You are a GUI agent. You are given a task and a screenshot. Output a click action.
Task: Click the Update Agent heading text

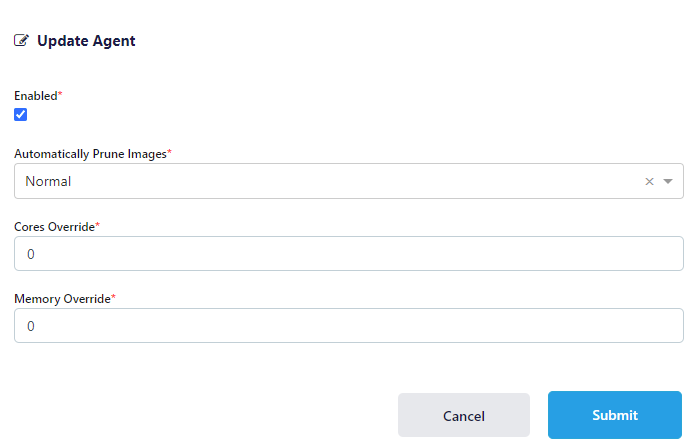tap(86, 41)
